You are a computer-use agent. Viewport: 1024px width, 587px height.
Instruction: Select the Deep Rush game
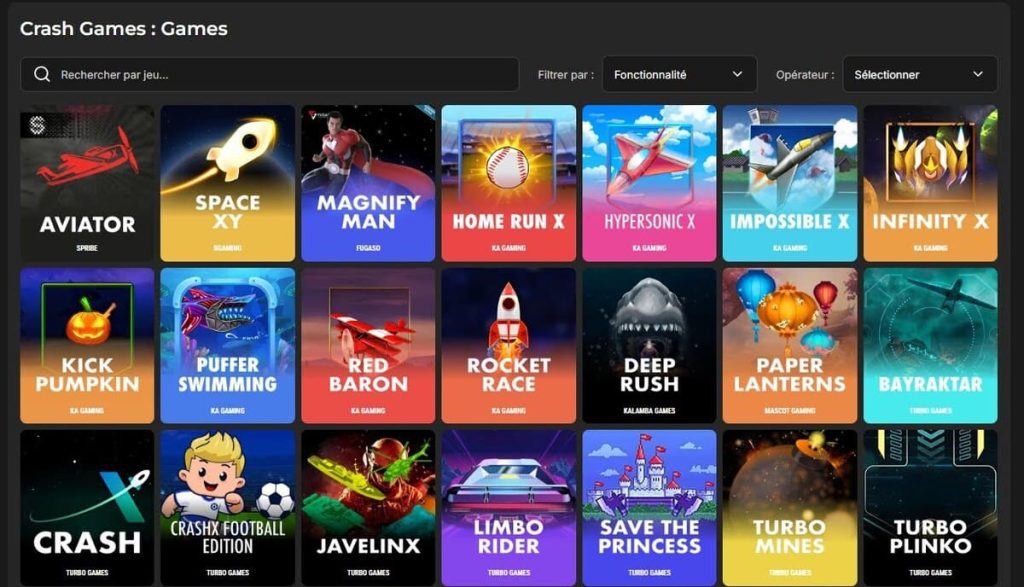pyautogui.click(x=649, y=345)
